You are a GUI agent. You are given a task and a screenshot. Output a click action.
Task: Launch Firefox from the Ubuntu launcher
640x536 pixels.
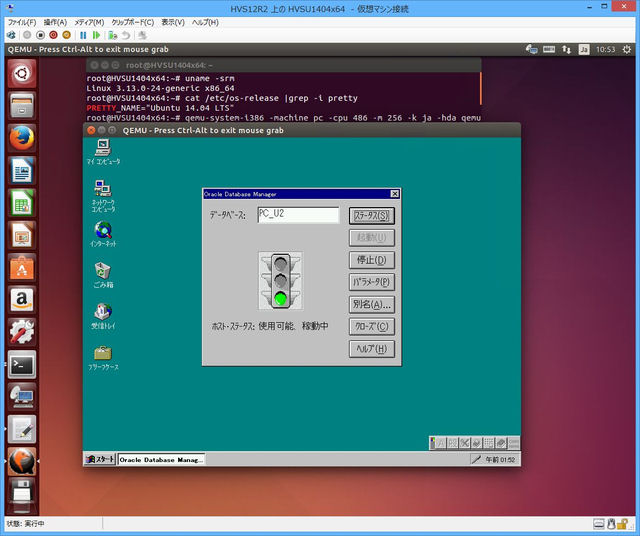[22, 138]
